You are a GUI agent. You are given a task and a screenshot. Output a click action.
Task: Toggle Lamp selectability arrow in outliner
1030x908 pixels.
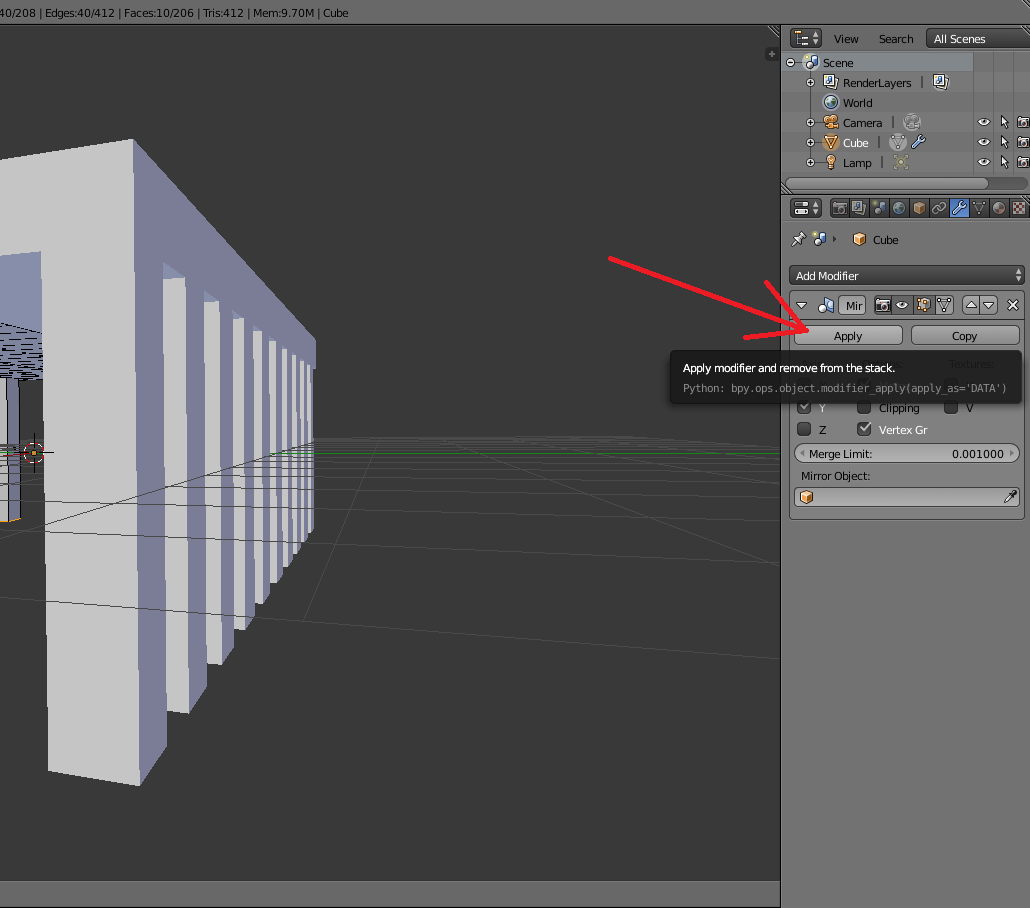pyautogui.click(x=1004, y=162)
